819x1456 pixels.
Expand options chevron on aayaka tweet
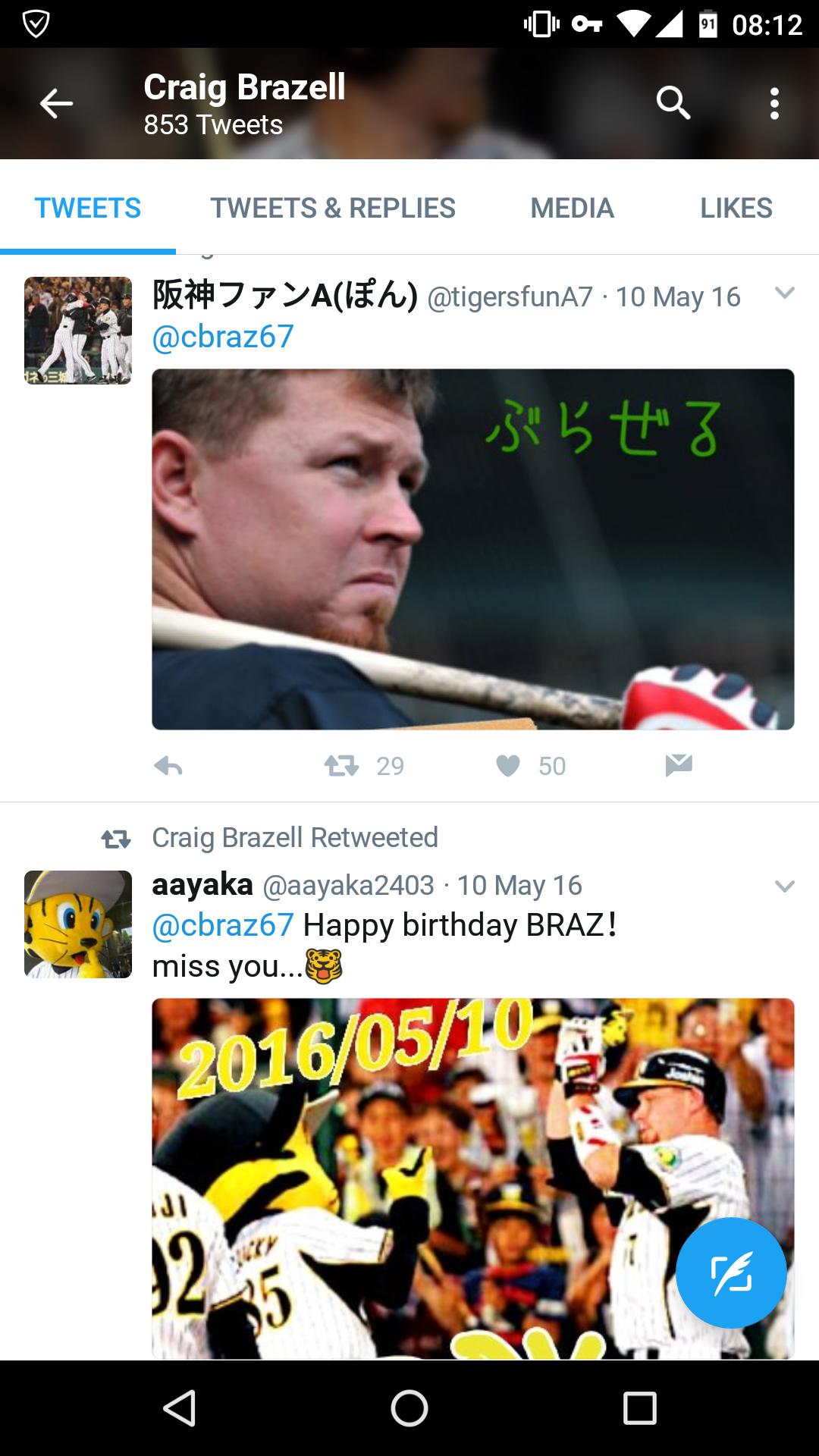coord(785,886)
